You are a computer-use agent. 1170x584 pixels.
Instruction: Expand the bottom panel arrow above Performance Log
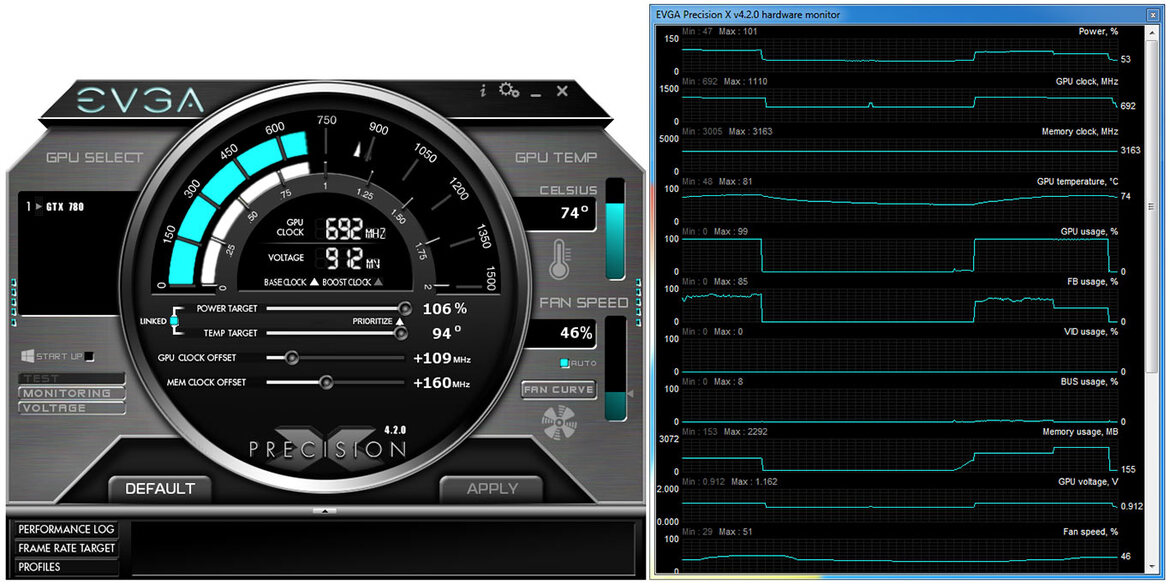(325, 511)
